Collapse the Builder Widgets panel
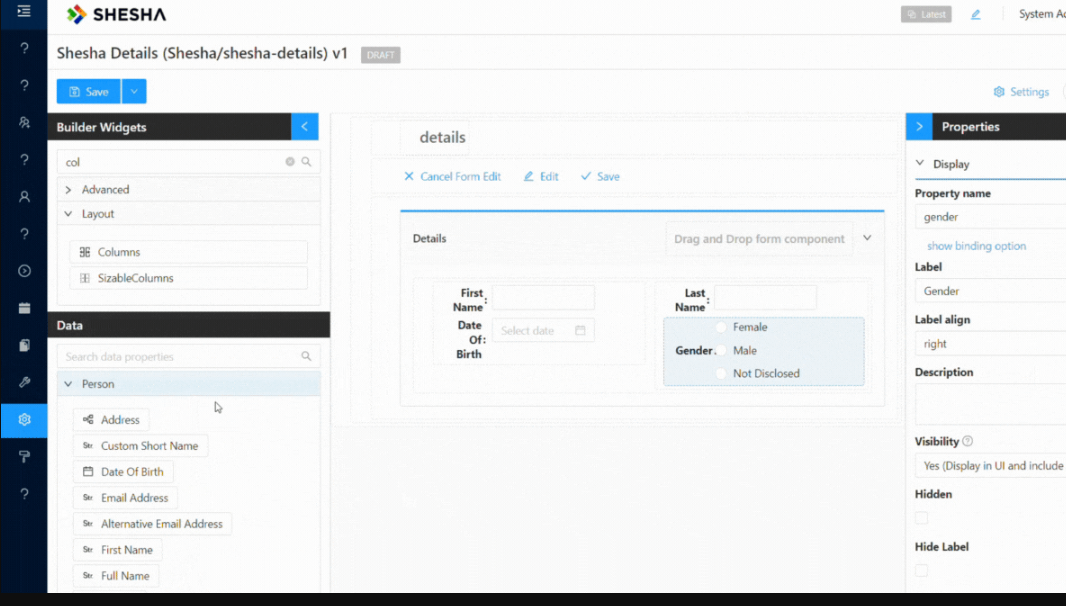 coord(305,127)
